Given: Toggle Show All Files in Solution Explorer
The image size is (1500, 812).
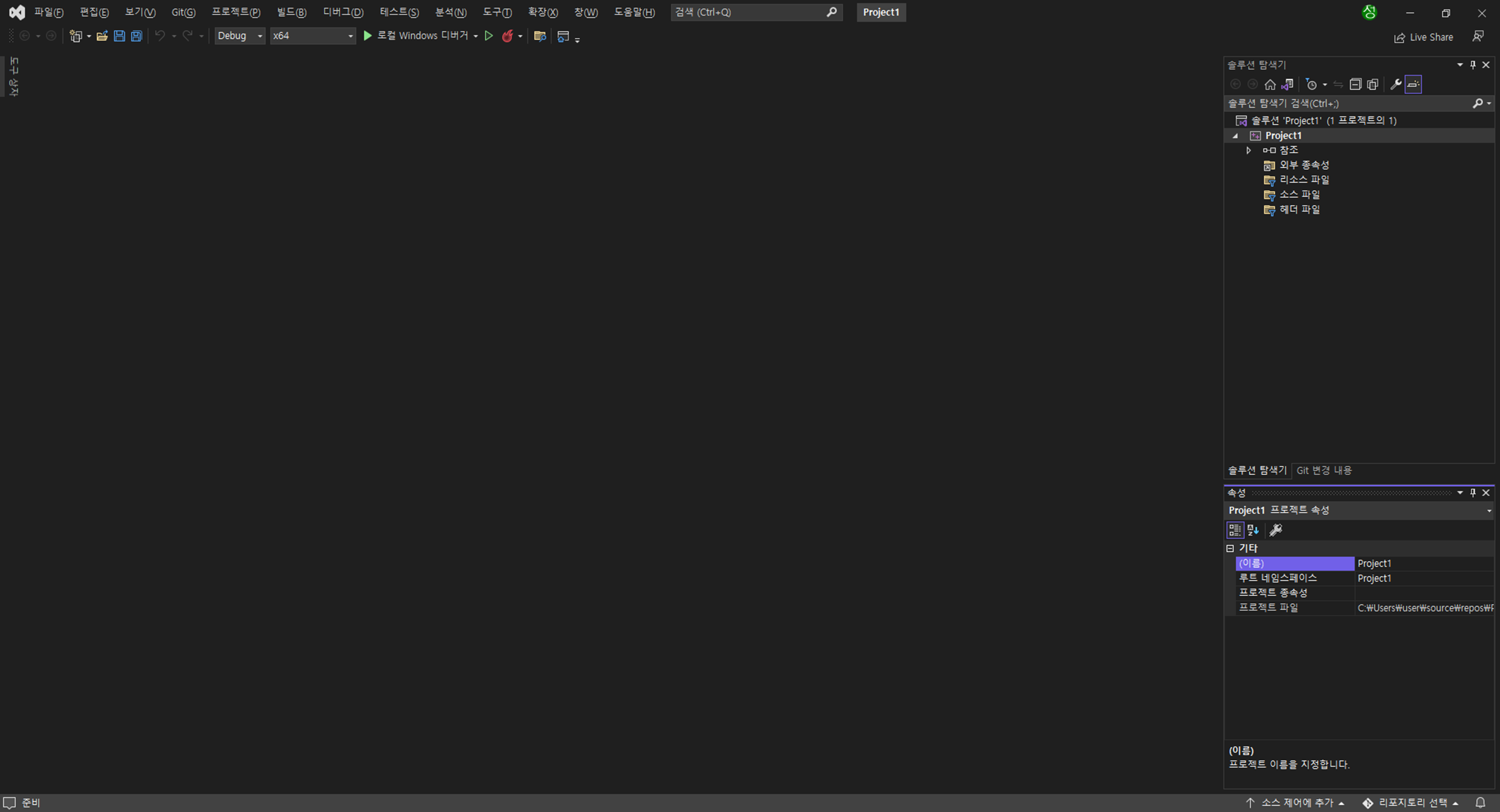Looking at the screenshot, I should (1372, 84).
